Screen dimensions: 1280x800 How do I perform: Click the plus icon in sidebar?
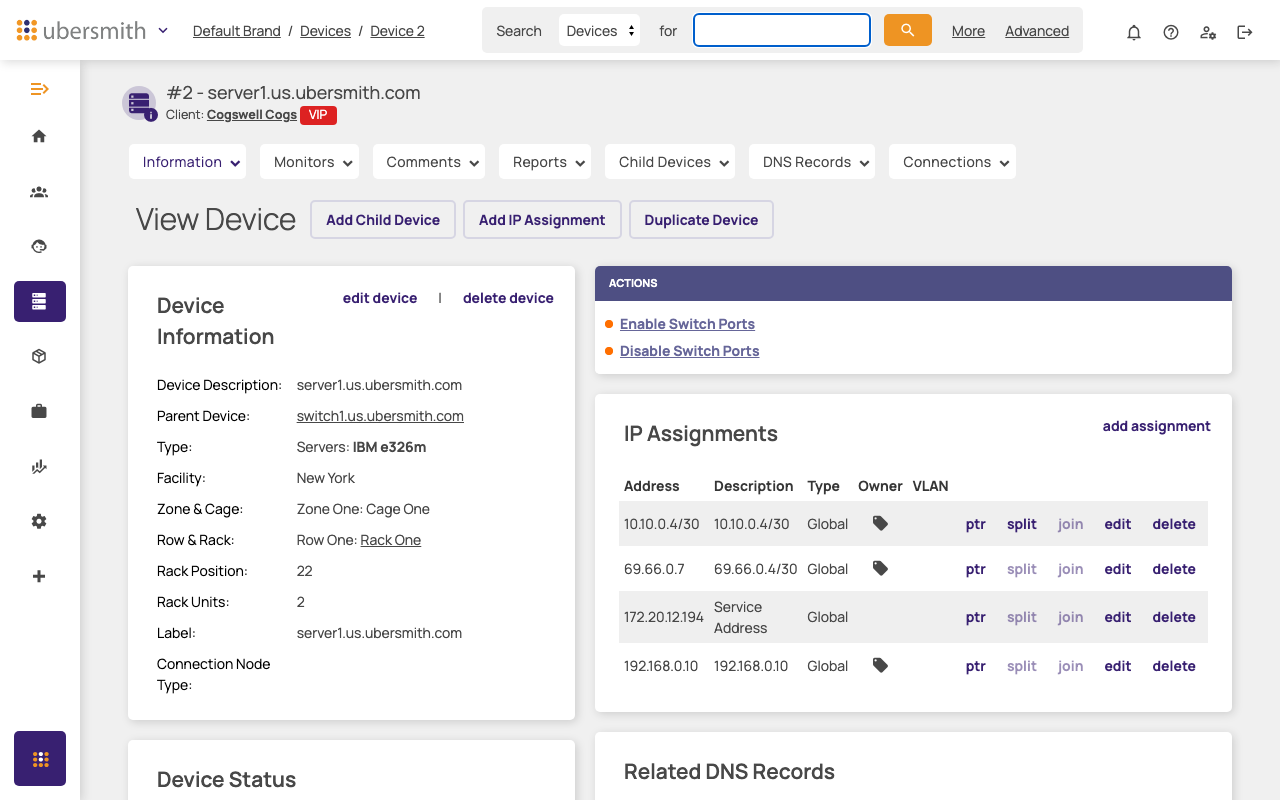39,576
